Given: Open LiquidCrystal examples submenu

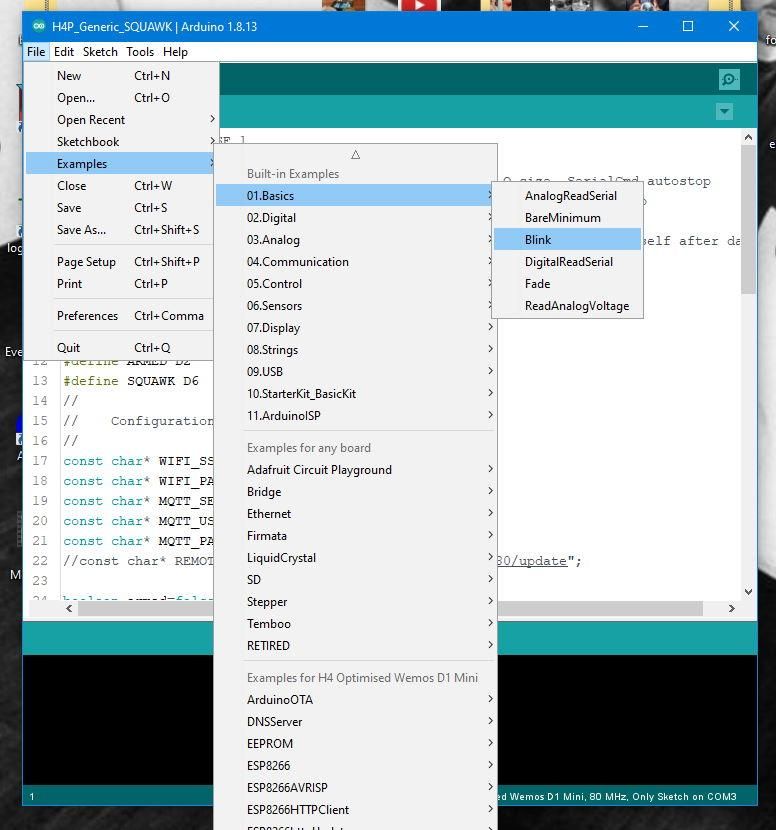Looking at the screenshot, I should pos(355,557).
